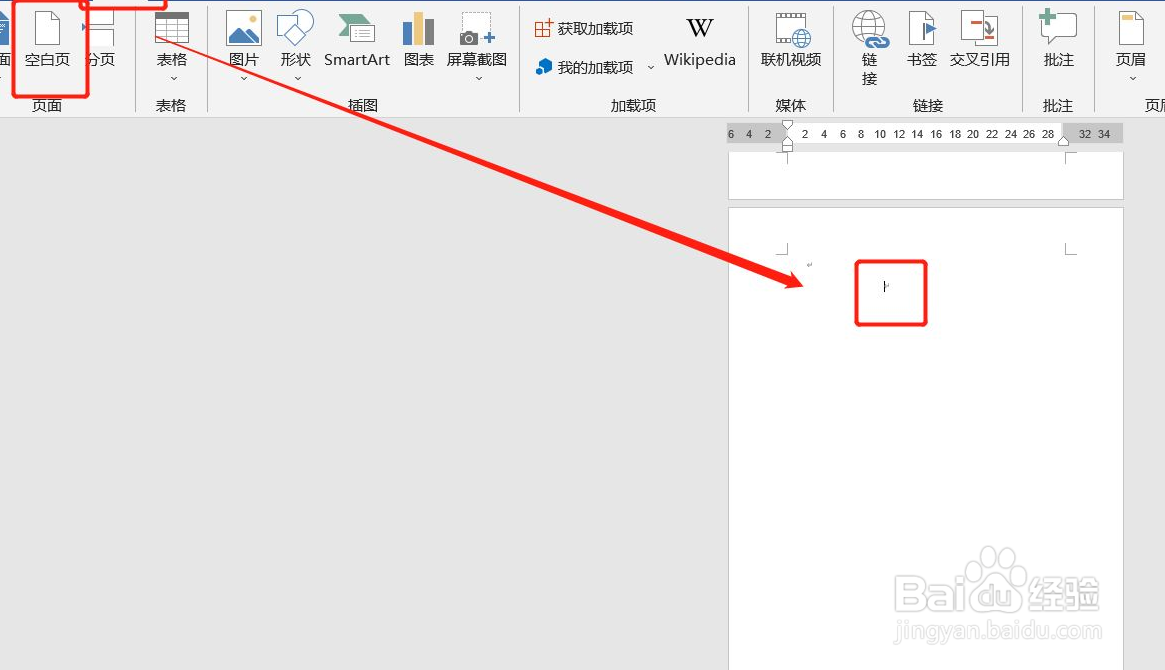Expand the 表格 dropdown arrow
This screenshot has height=670, width=1165.
point(173,79)
